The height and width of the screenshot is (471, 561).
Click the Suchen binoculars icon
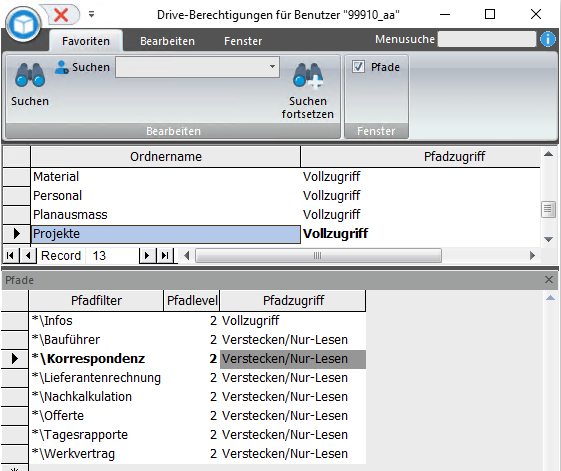pos(30,75)
